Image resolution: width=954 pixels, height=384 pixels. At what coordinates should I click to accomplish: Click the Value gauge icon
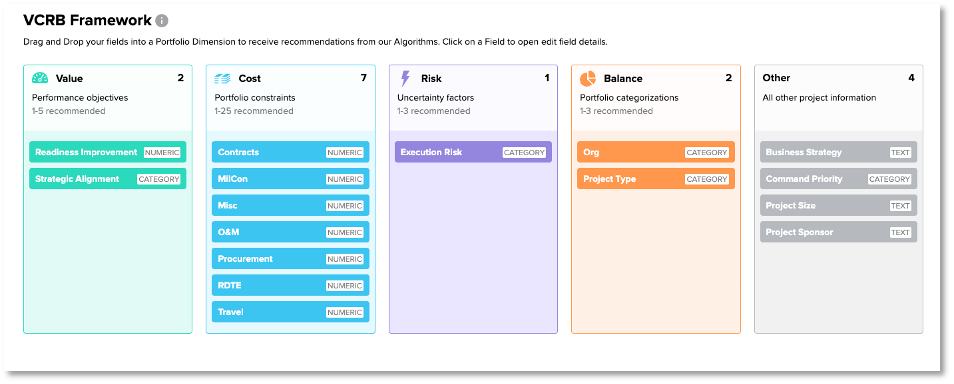point(40,79)
